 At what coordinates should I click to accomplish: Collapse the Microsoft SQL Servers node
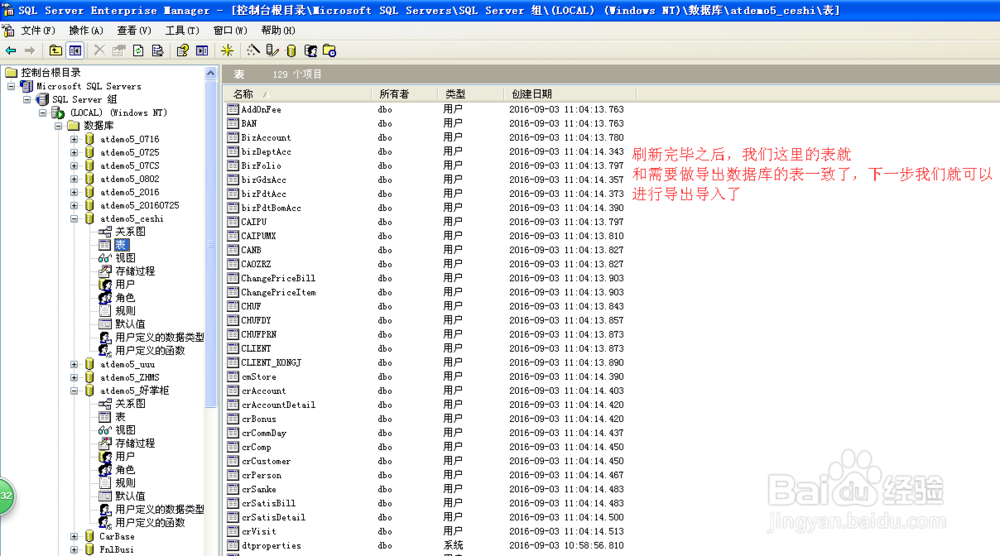(11, 86)
